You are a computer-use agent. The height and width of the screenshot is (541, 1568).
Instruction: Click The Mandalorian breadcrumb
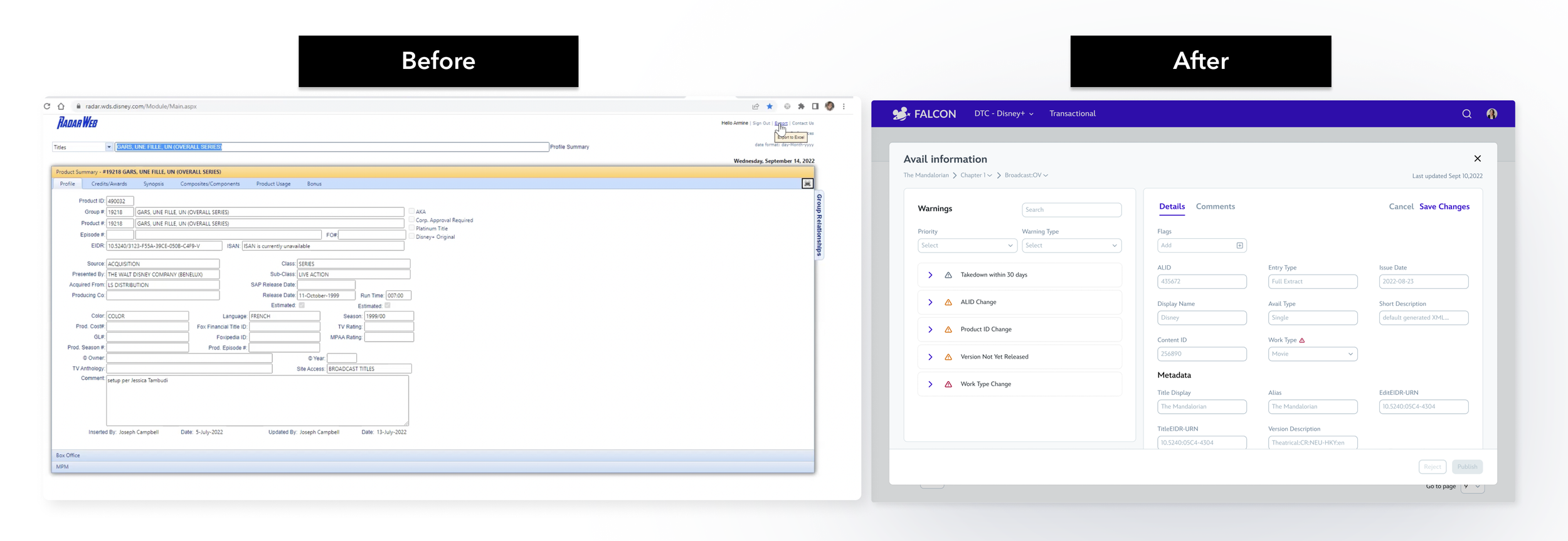(x=926, y=176)
